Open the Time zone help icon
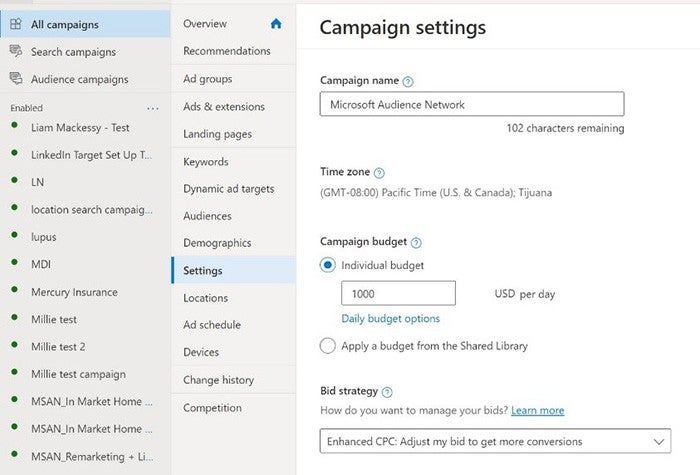The height and width of the screenshot is (475, 700). pos(379,173)
